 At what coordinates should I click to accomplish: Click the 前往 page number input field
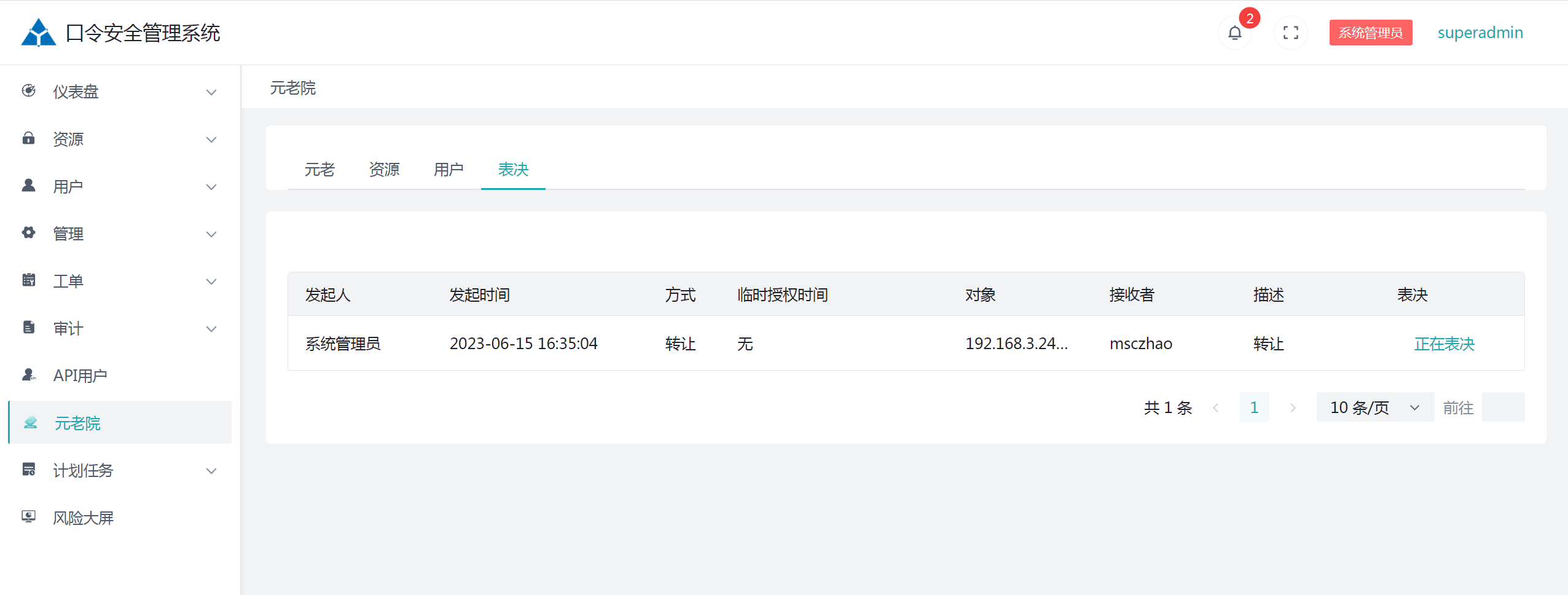(x=1503, y=408)
